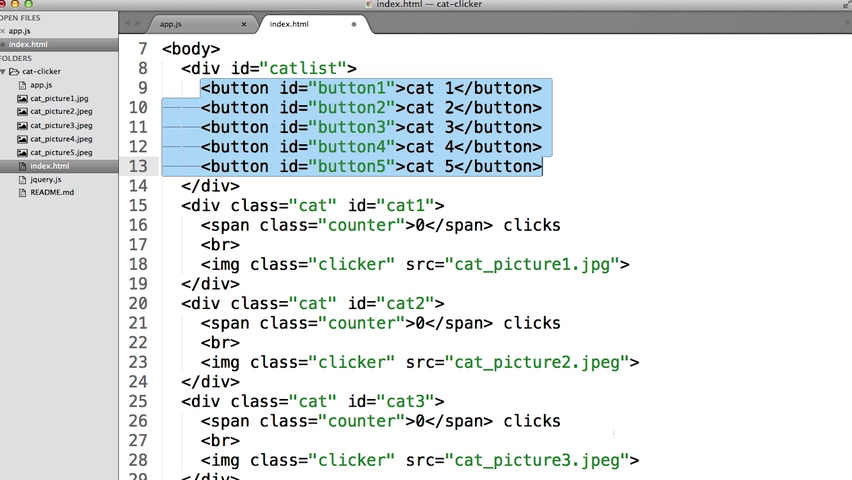Close the app.js tab

tap(244, 24)
